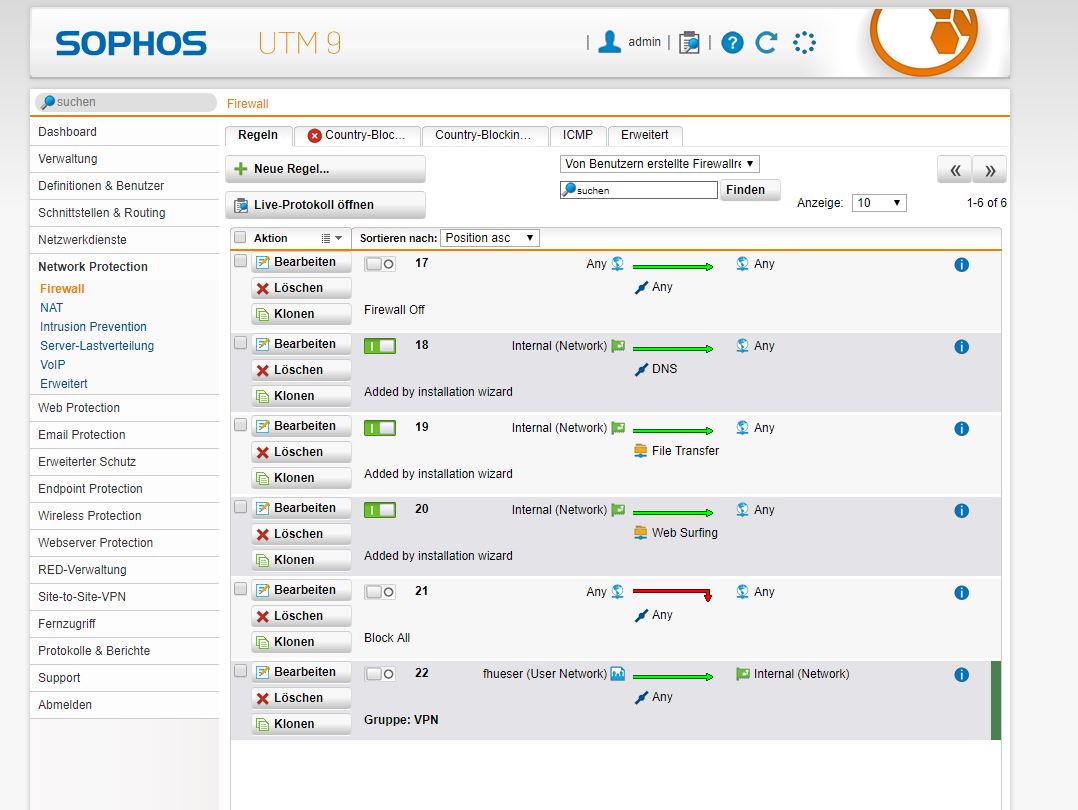Image resolution: width=1078 pixels, height=810 pixels.
Task: Select the Aktion header checkbox
Action: 238,238
